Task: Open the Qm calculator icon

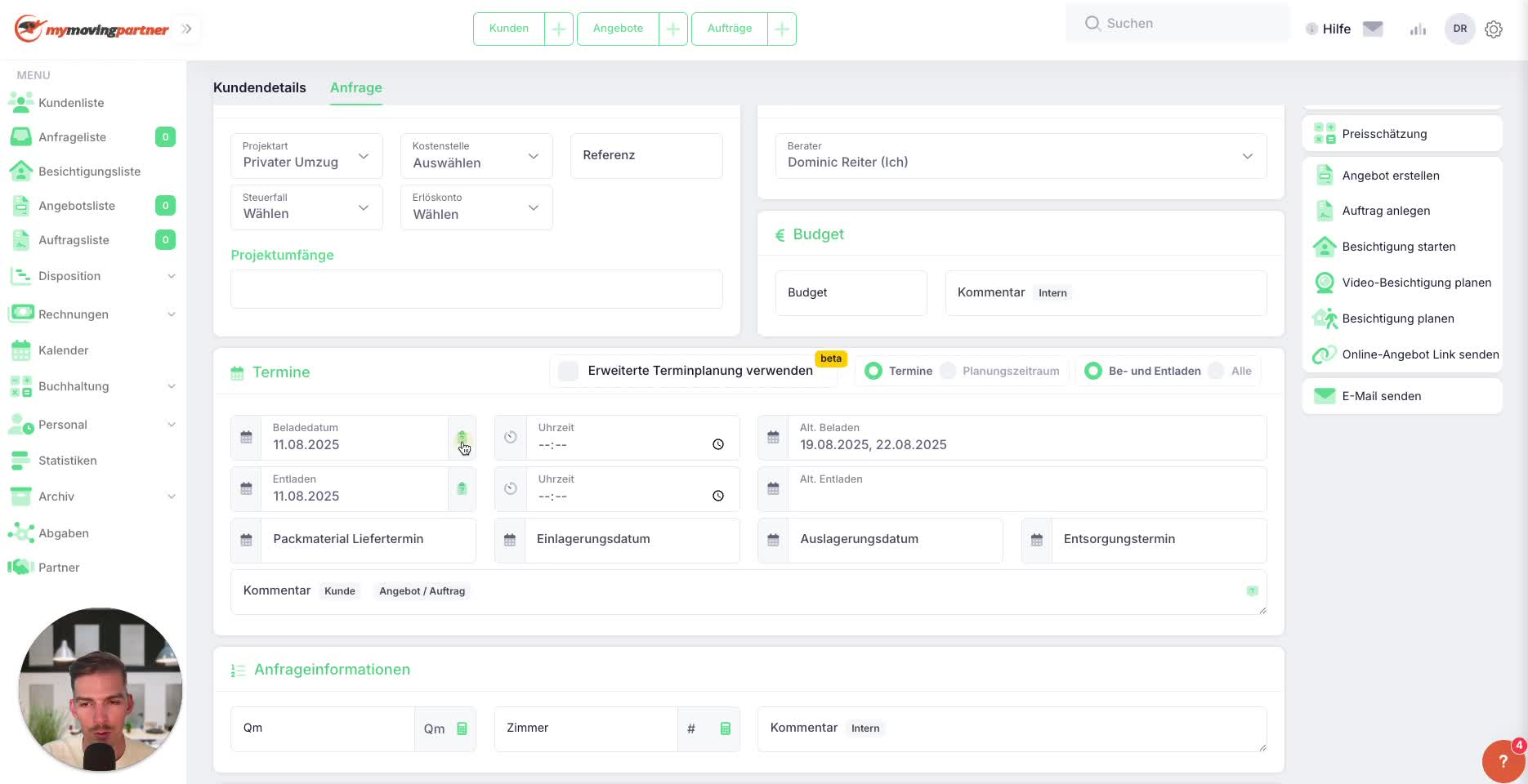Action: point(462,728)
